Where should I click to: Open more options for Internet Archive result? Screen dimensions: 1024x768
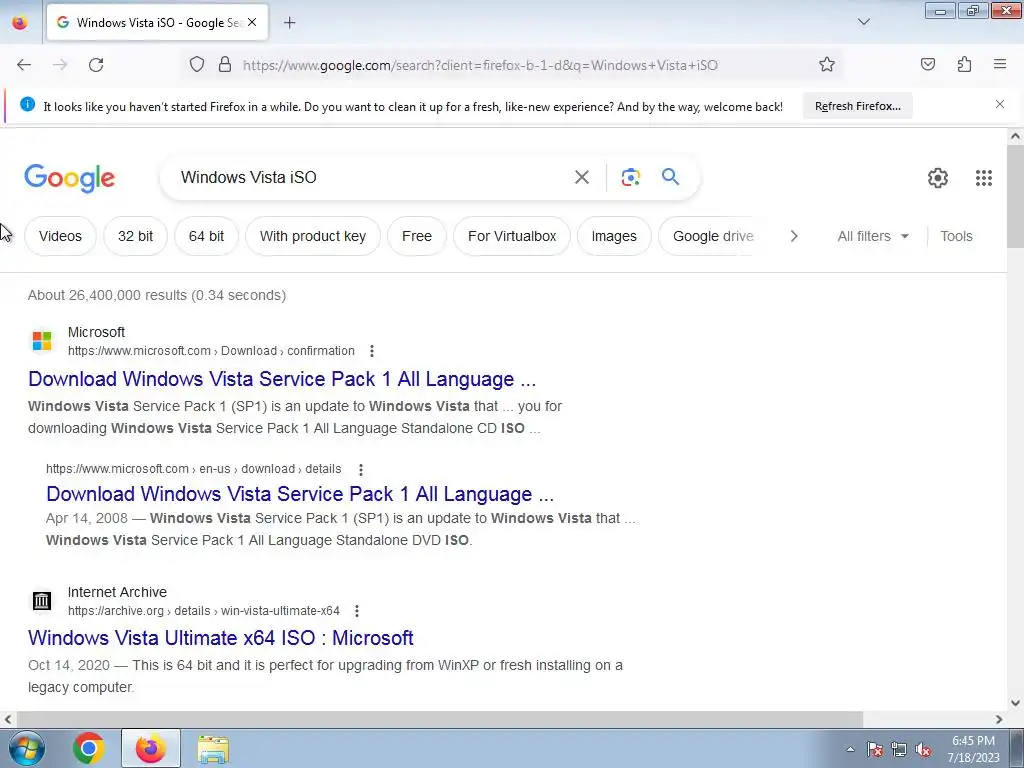(357, 611)
